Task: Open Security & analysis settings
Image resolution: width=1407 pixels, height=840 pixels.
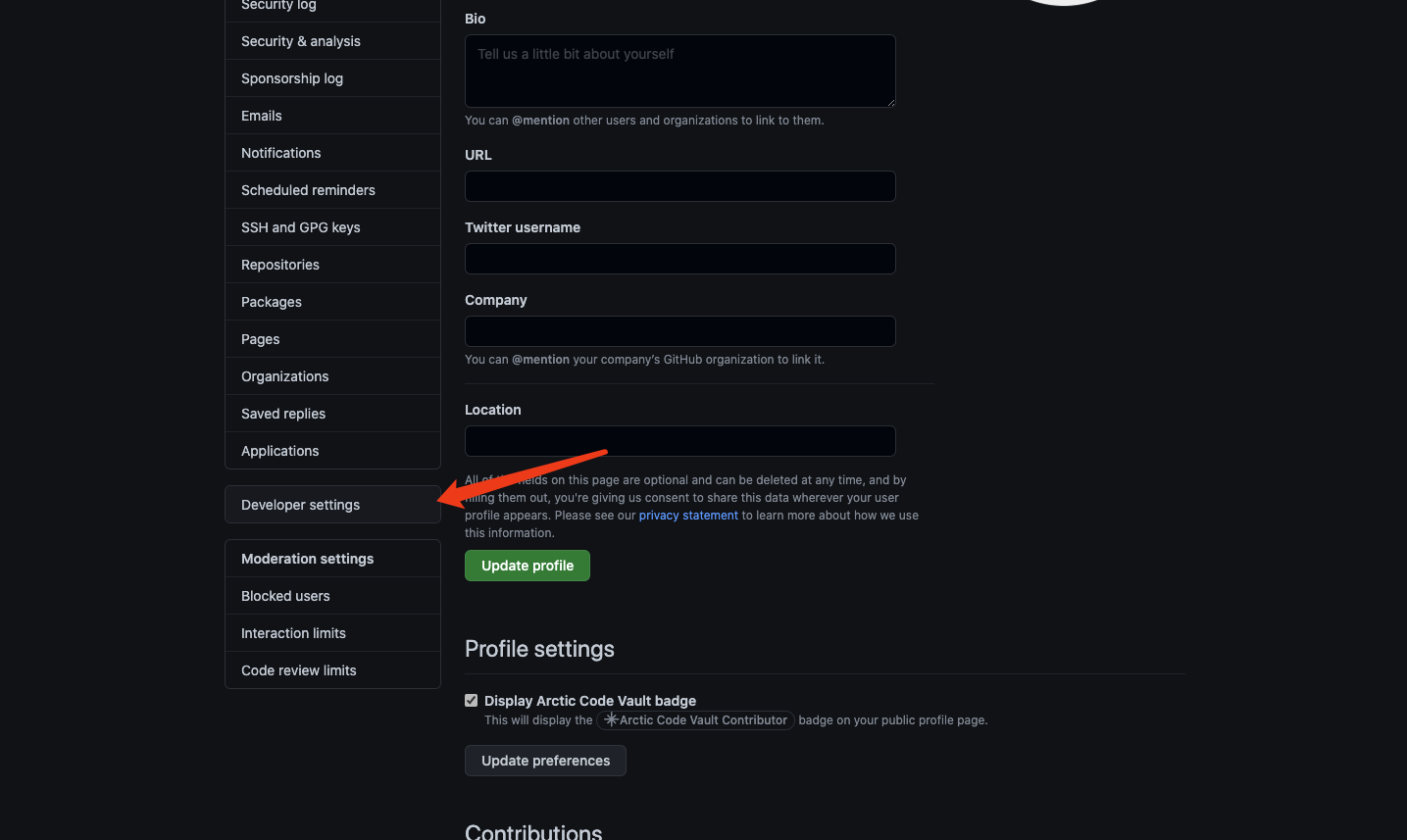Action: pos(301,41)
